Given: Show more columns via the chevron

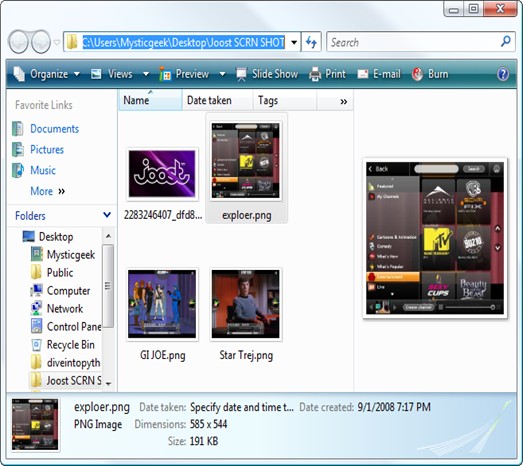Looking at the screenshot, I should click(x=344, y=101).
